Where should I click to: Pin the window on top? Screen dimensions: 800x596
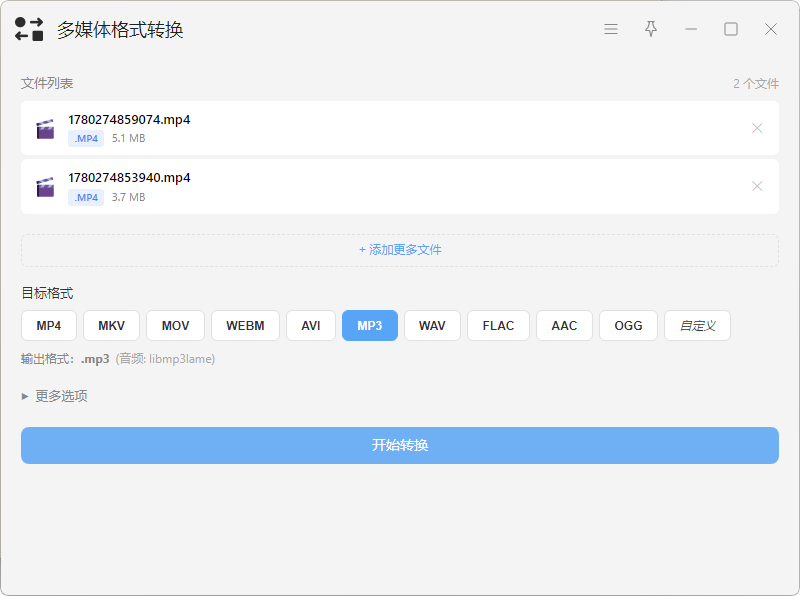tap(651, 29)
